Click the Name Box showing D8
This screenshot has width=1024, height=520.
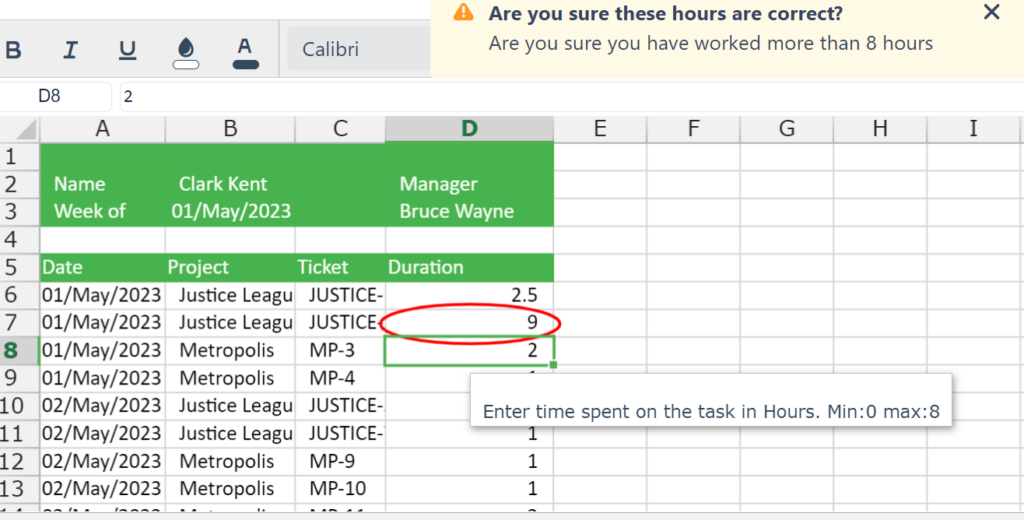(56, 97)
